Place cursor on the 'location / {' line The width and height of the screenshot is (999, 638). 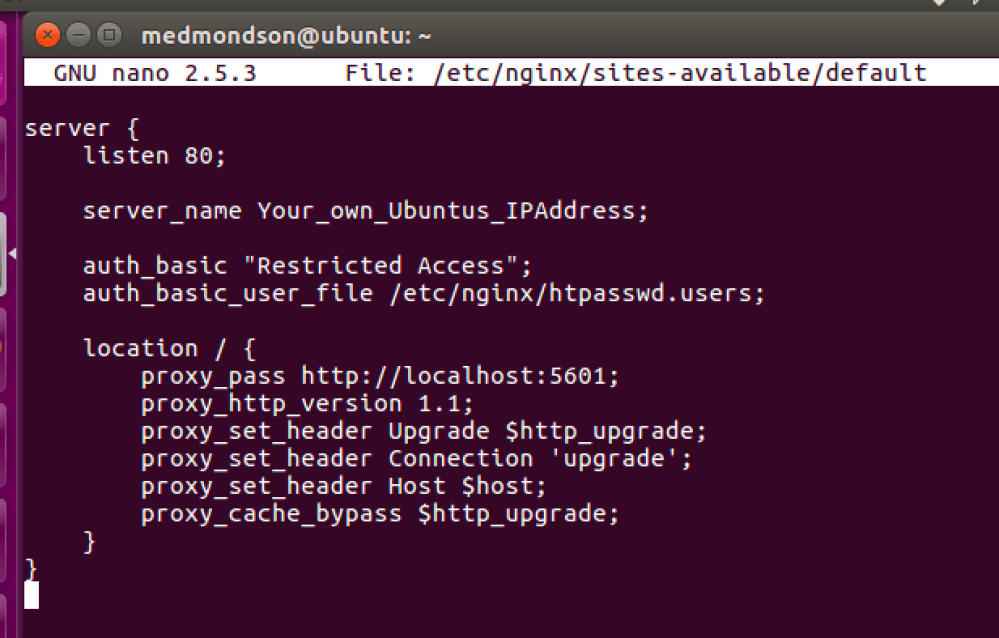[170, 349]
